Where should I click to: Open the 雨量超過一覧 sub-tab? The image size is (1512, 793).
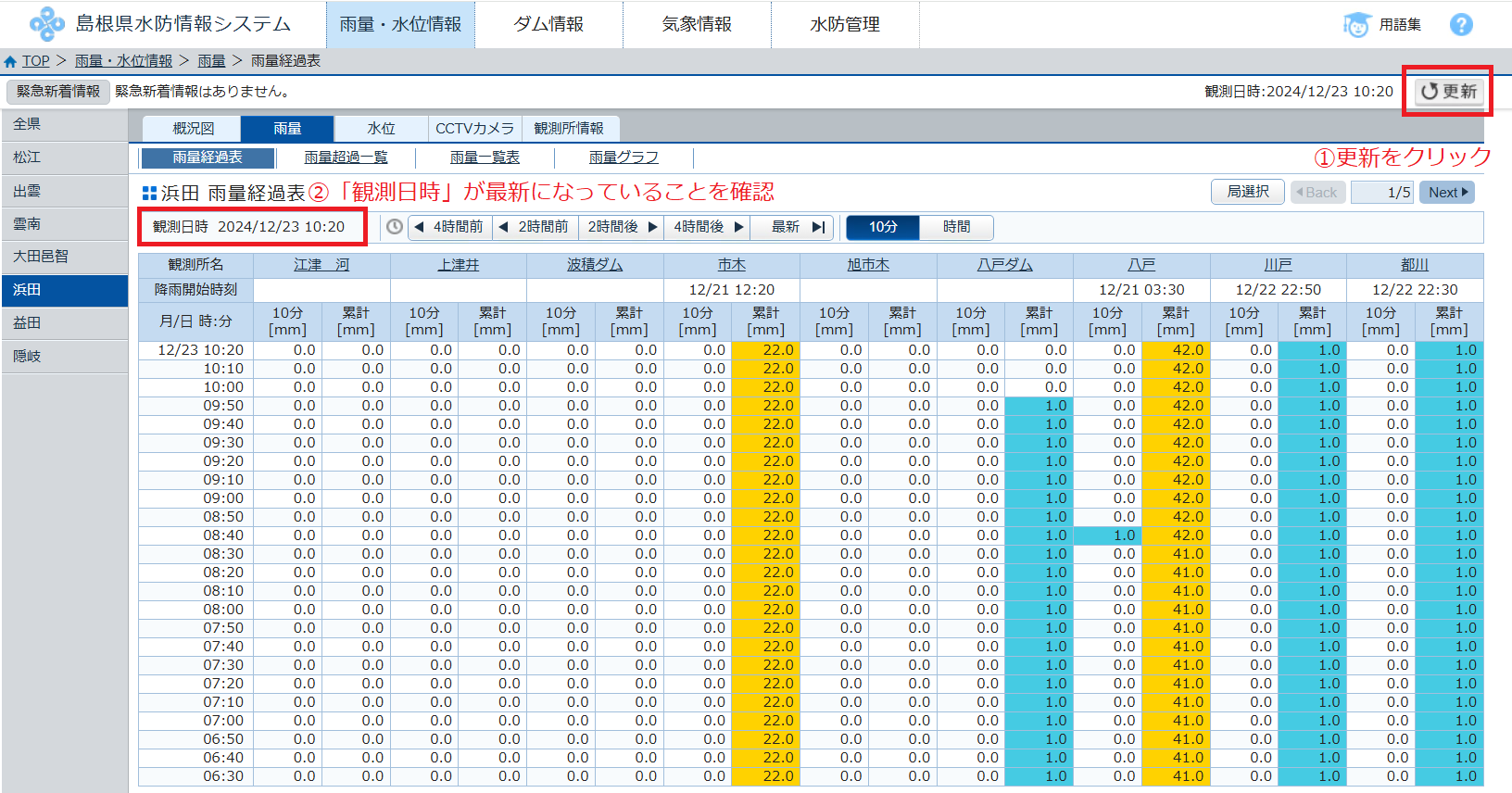[x=346, y=157]
